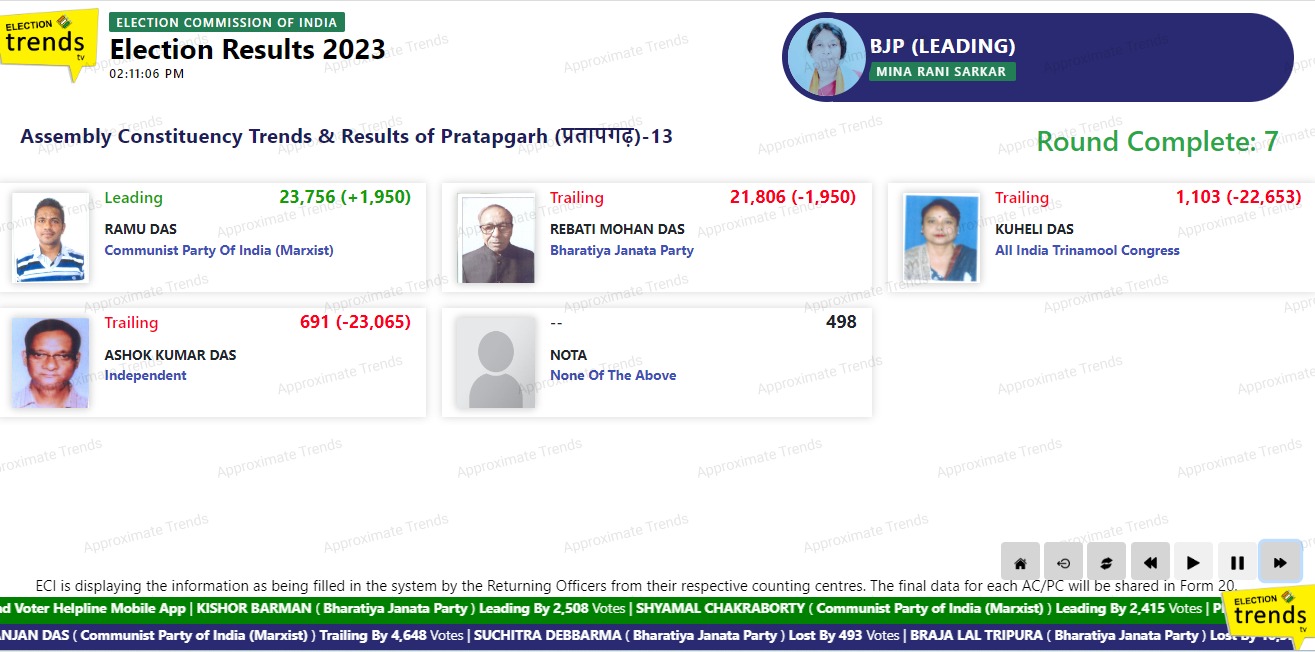This screenshot has width=1315, height=652.
Task: Open Rebati Mohan Das candidate photo
Action: [x=496, y=237]
